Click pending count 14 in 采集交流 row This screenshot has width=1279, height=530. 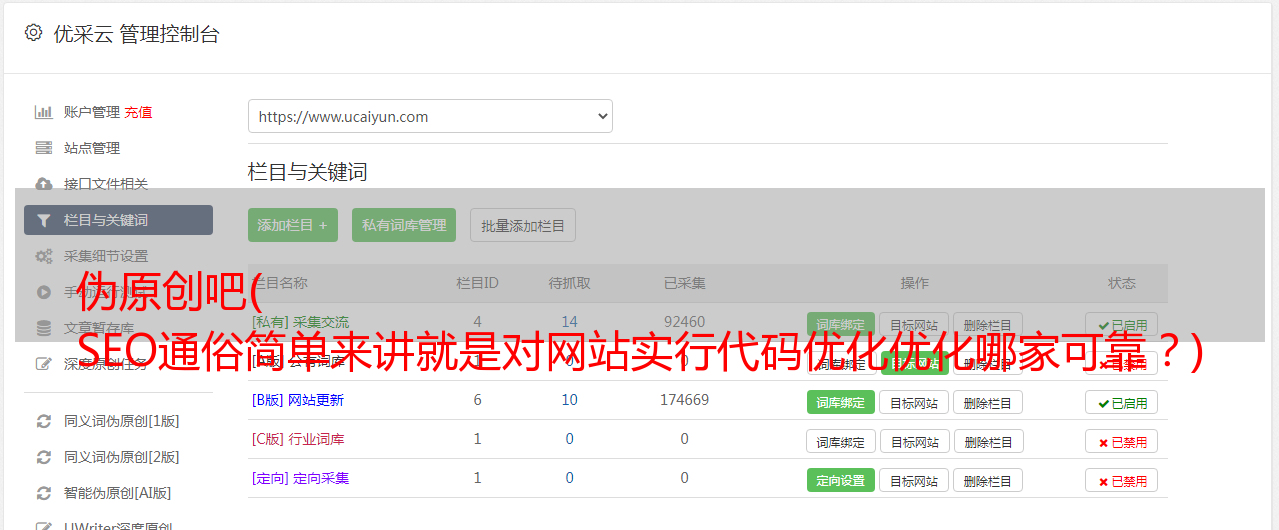pyautogui.click(x=570, y=322)
